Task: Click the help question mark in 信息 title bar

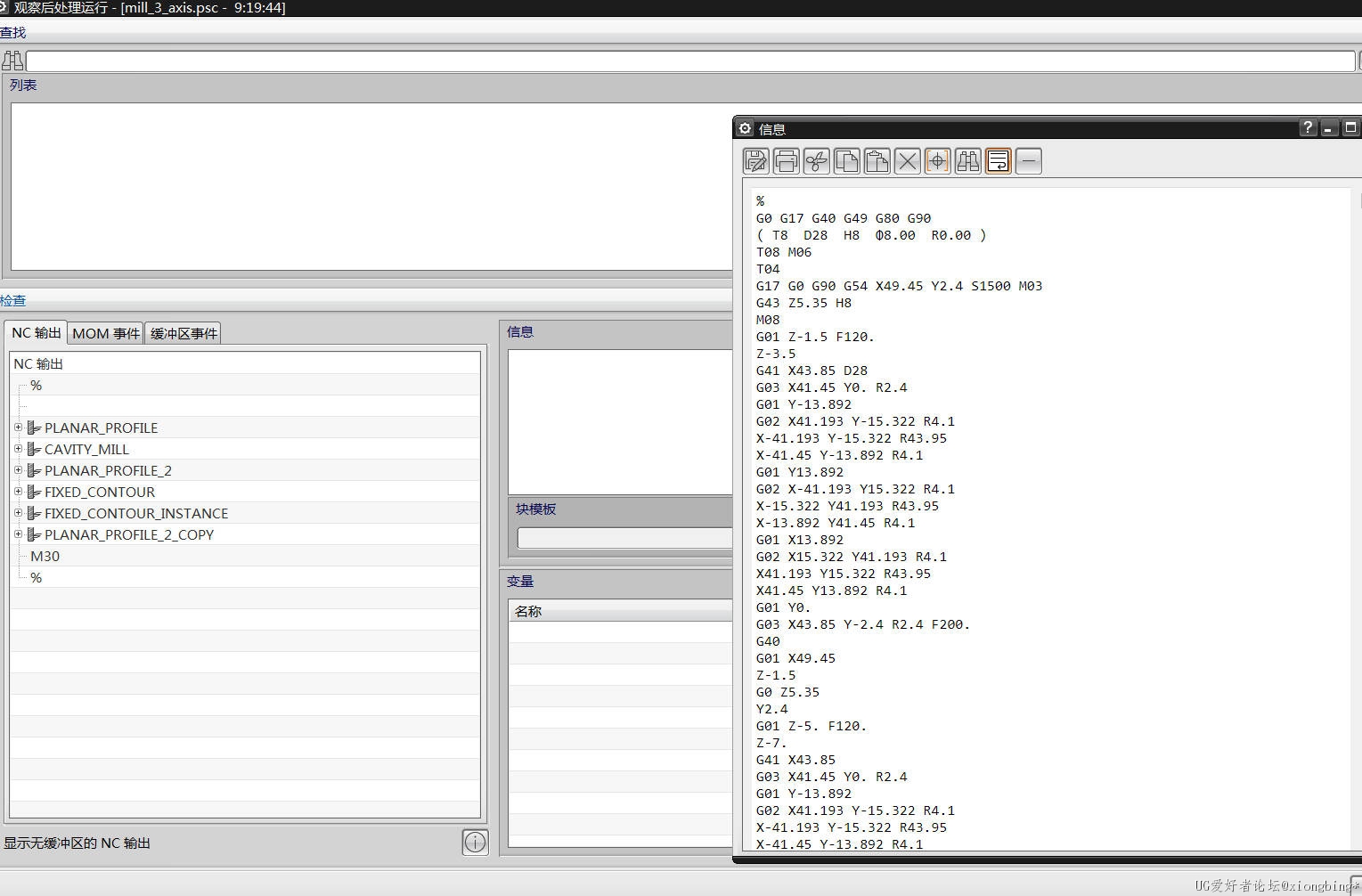Action: (1308, 127)
